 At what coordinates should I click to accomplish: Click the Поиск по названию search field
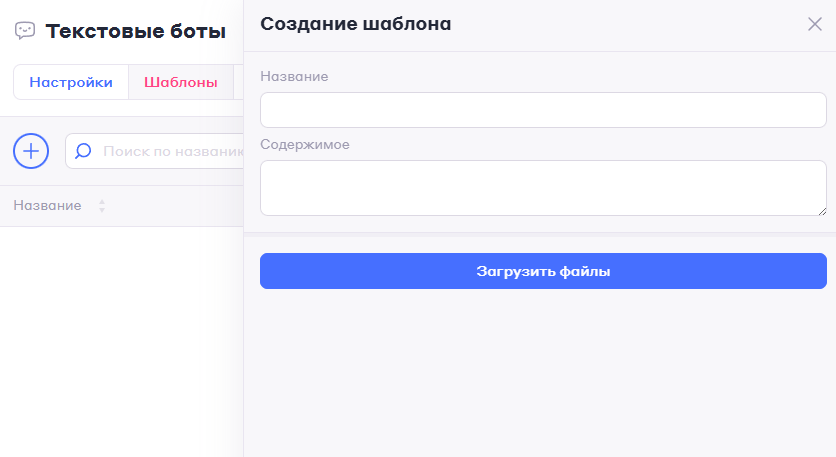(x=172, y=151)
